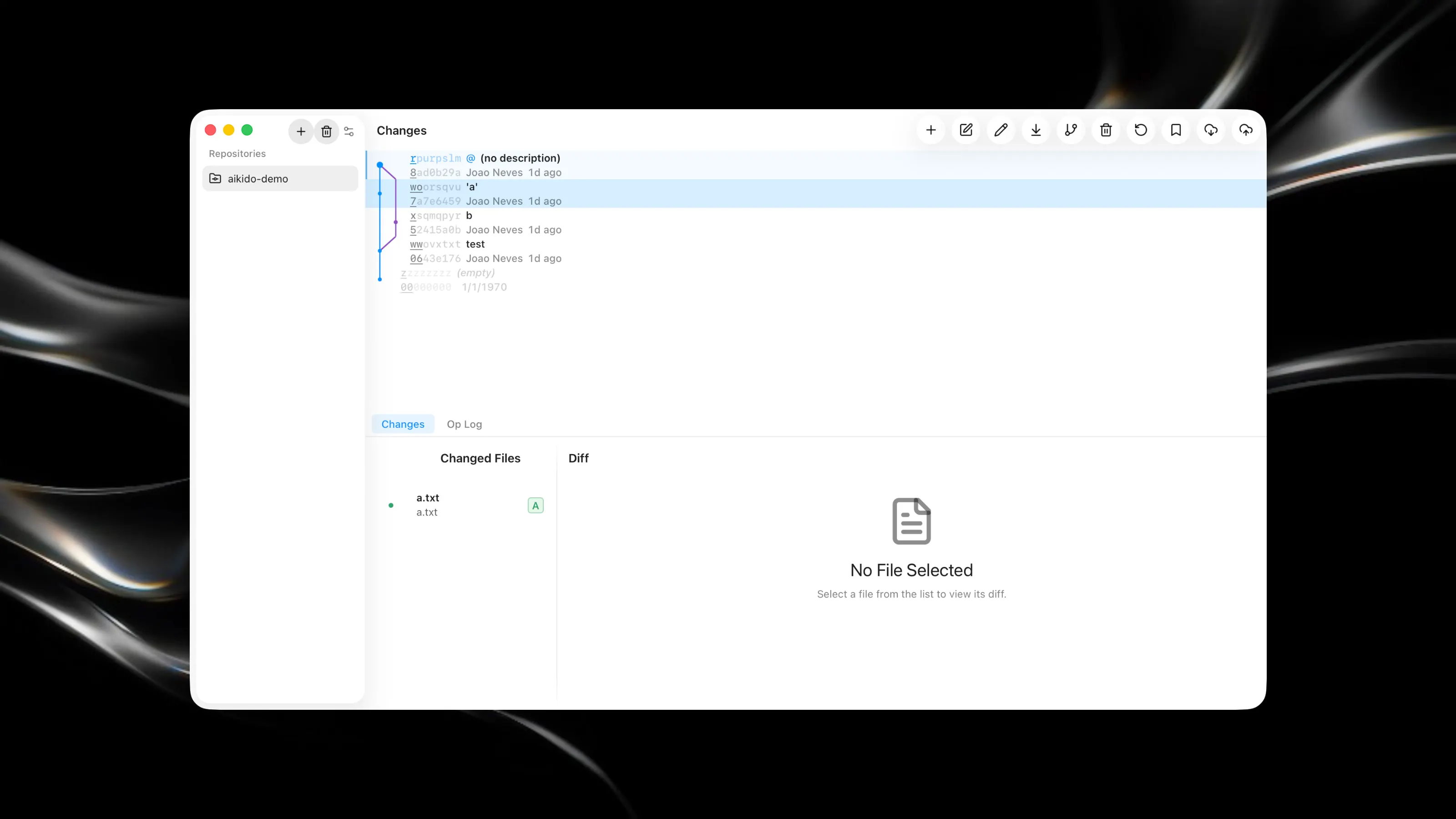Image resolution: width=1456 pixels, height=819 pixels.
Task: Click commit hash 0643e176
Action: point(435,258)
